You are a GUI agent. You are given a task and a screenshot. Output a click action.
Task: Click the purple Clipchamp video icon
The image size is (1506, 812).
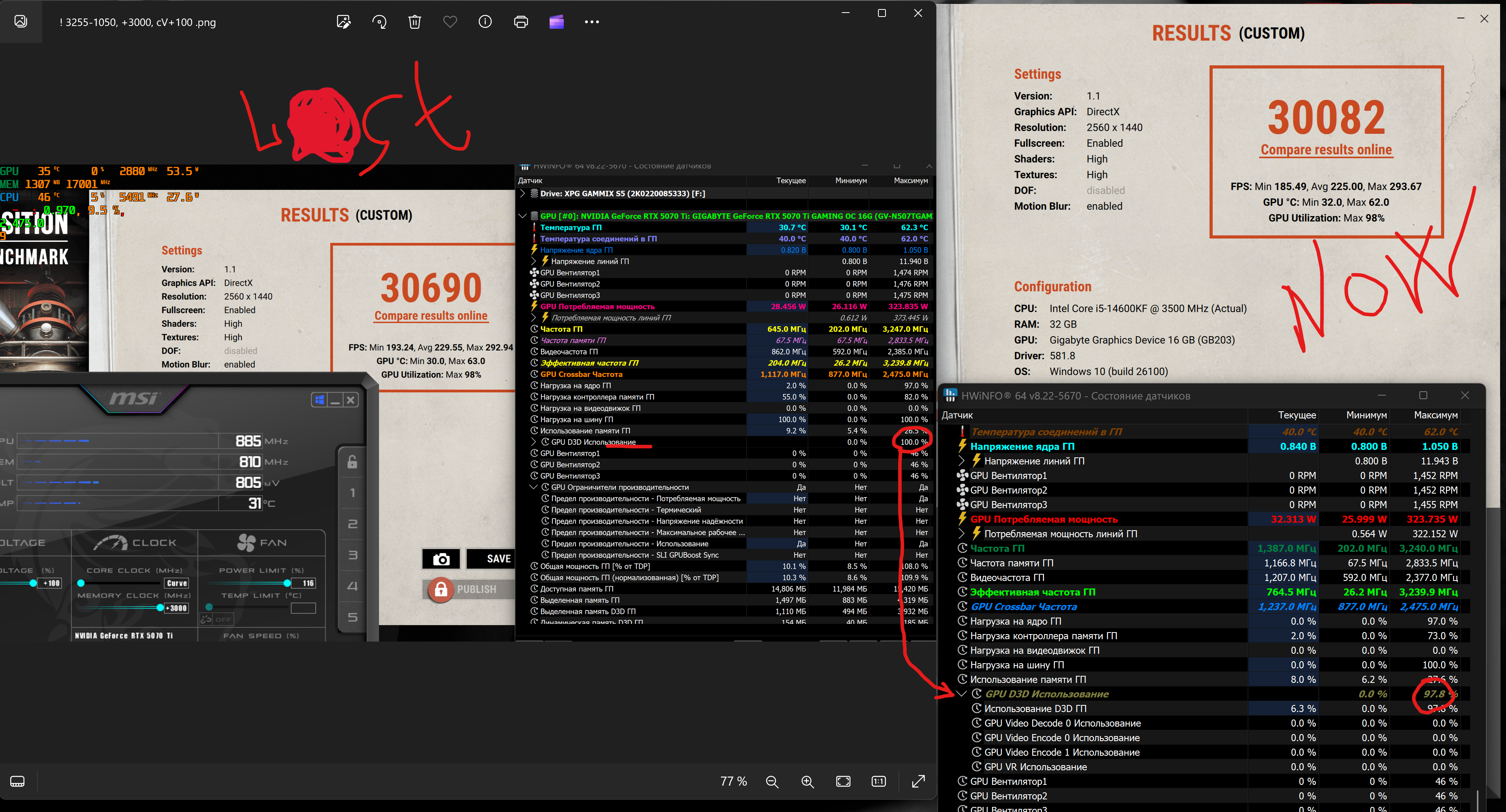(557, 22)
